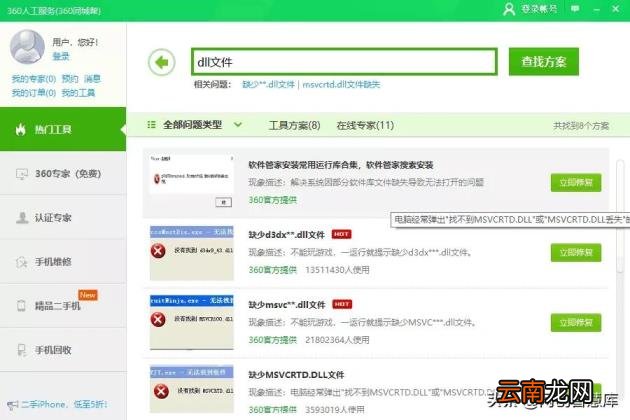Click title 缺少d3dx**.dll文件
The width and height of the screenshot is (630, 420).
[286, 235]
